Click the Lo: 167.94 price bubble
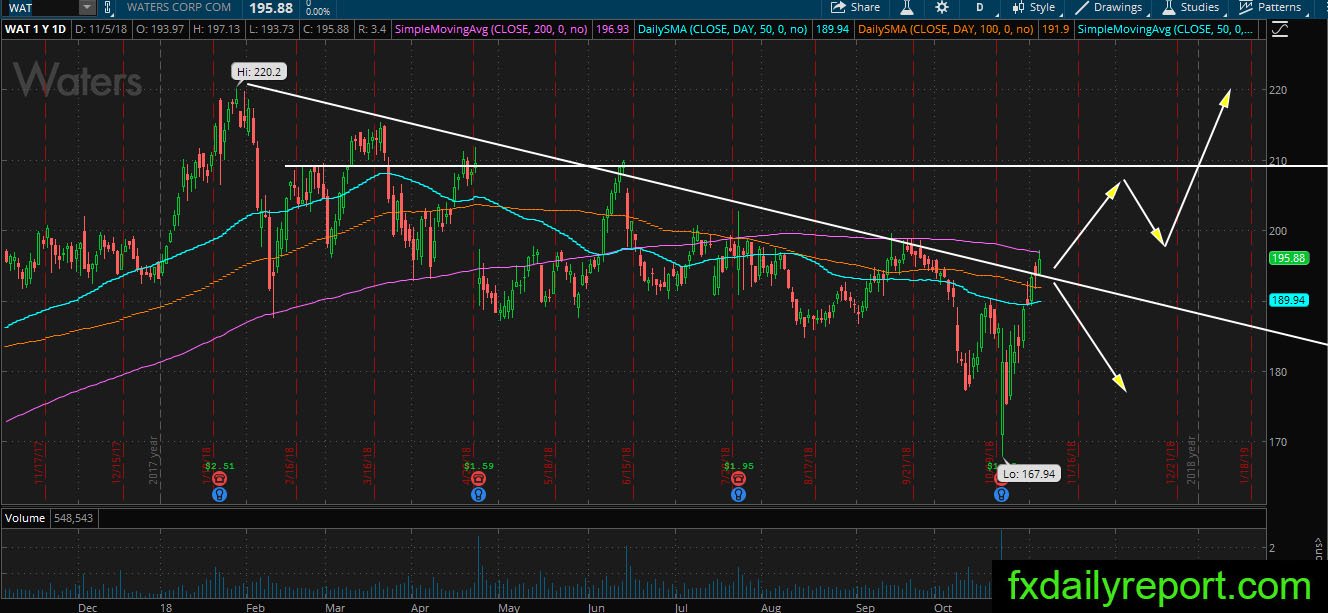 pyautogui.click(x=1029, y=476)
